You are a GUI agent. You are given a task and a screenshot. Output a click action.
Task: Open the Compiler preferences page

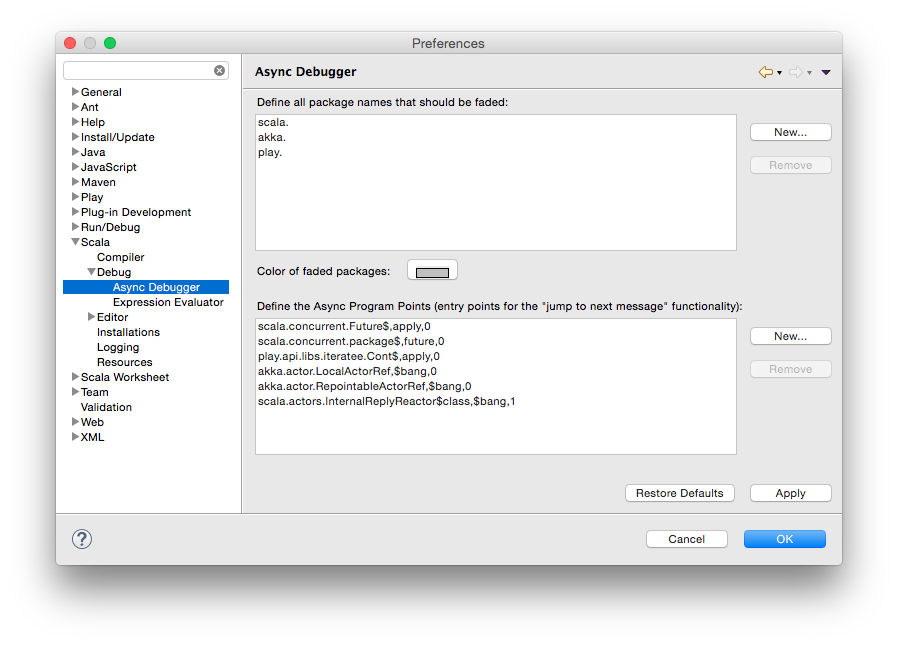click(x=120, y=257)
